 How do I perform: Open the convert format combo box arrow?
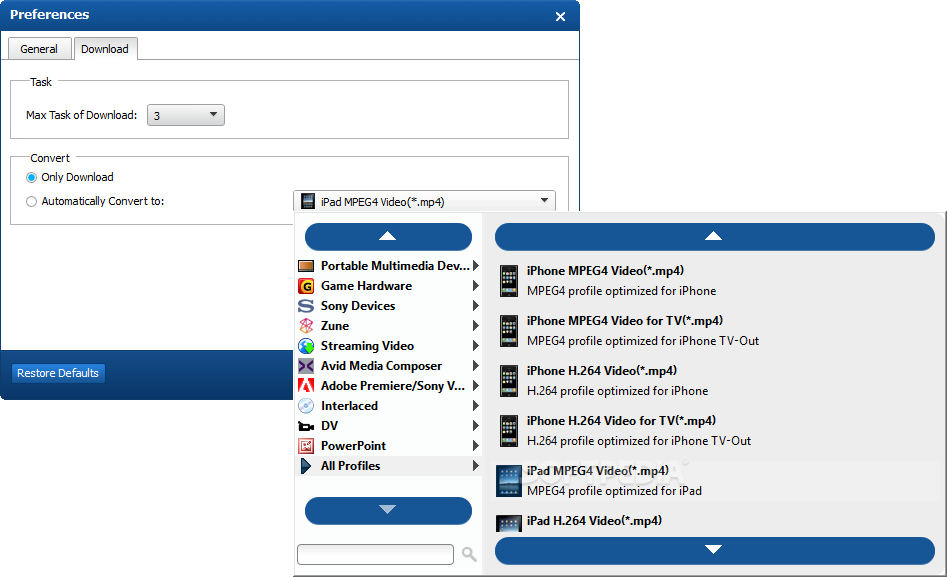coord(544,201)
